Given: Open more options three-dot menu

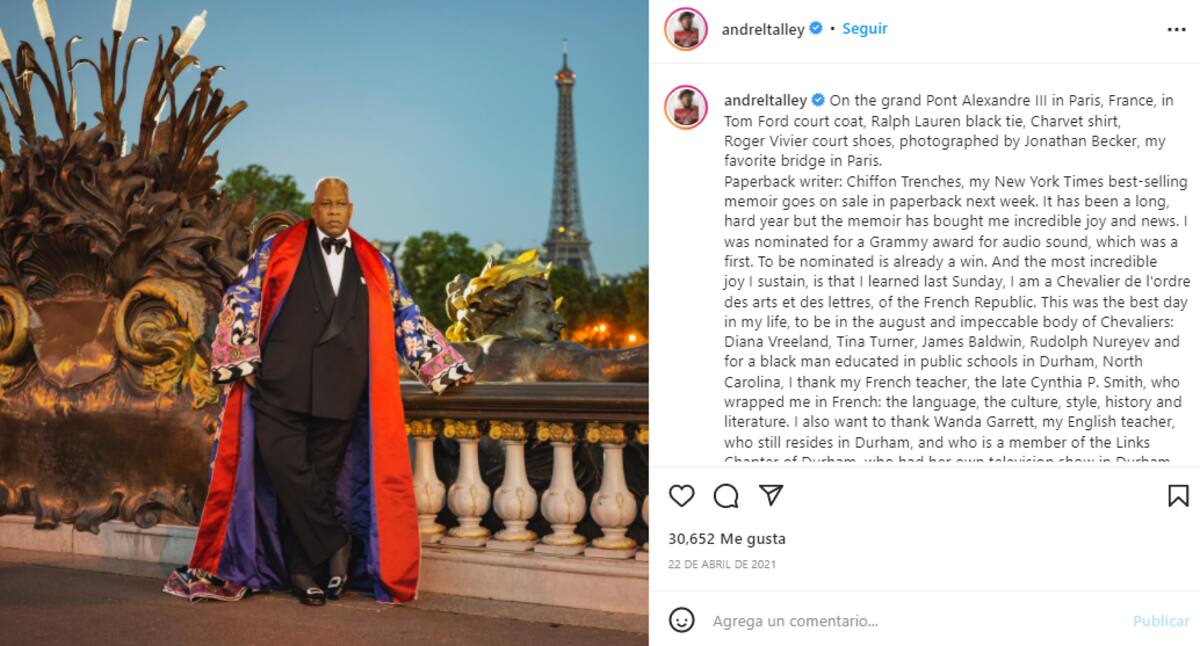Looking at the screenshot, I should [1177, 30].
